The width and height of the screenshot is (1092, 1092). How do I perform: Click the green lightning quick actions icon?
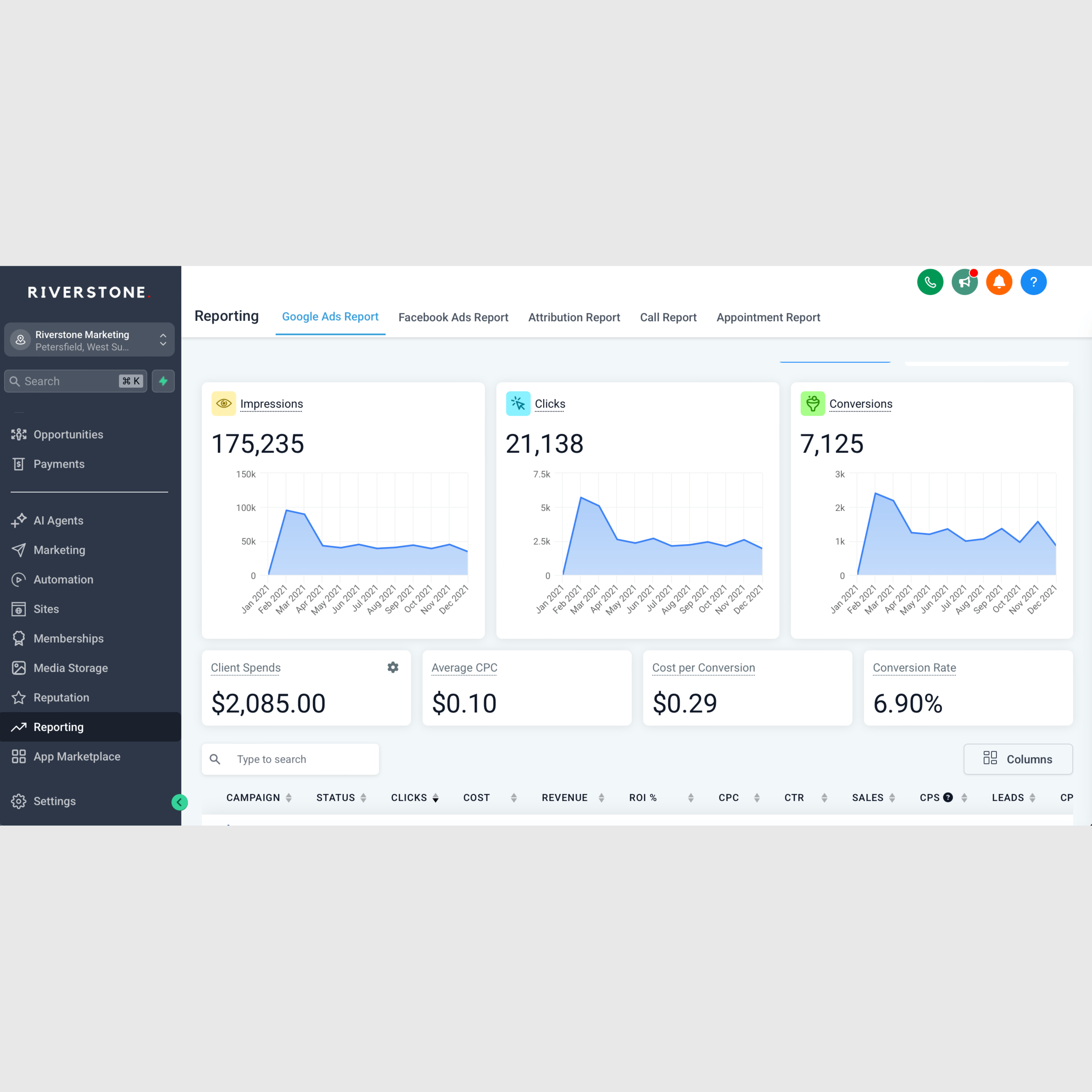point(163,381)
